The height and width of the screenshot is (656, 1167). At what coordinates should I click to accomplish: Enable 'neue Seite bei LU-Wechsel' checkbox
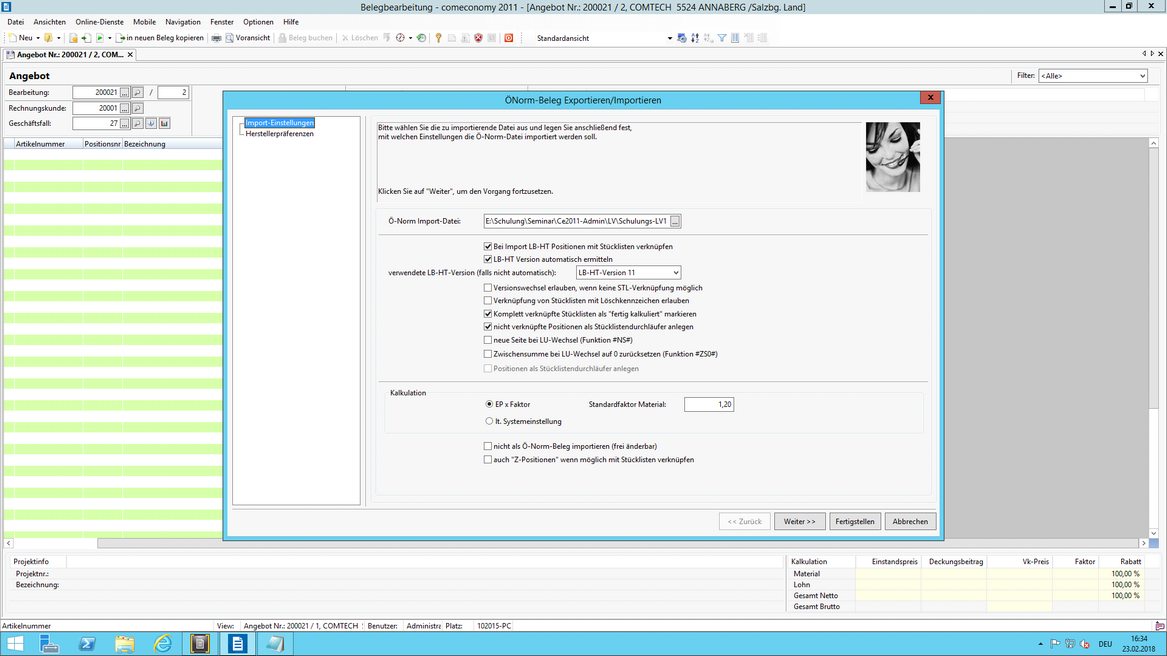pyautogui.click(x=488, y=340)
